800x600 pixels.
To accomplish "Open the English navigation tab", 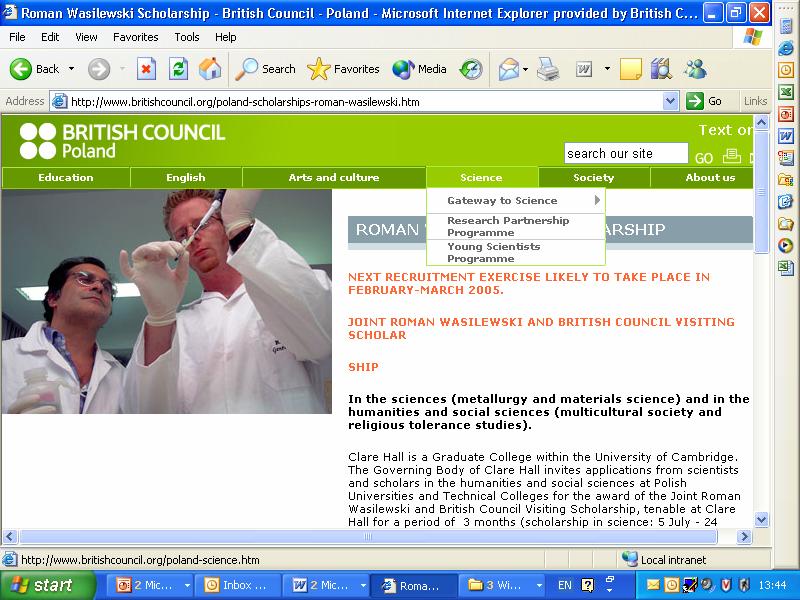I will (x=186, y=178).
